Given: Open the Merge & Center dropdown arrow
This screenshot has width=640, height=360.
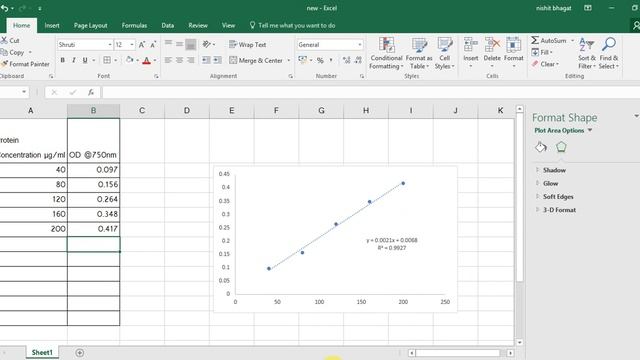Looking at the screenshot, I should (x=289, y=60).
